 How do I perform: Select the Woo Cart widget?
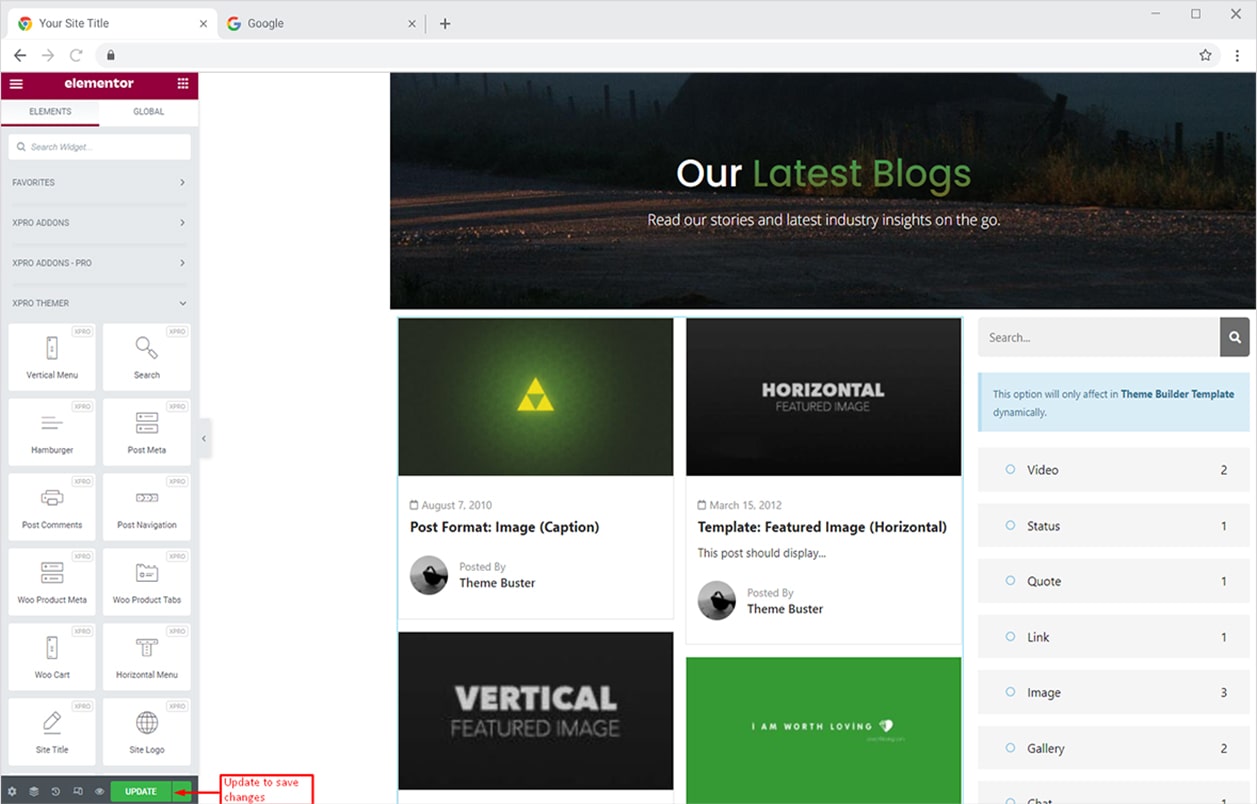(x=52, y=656)
